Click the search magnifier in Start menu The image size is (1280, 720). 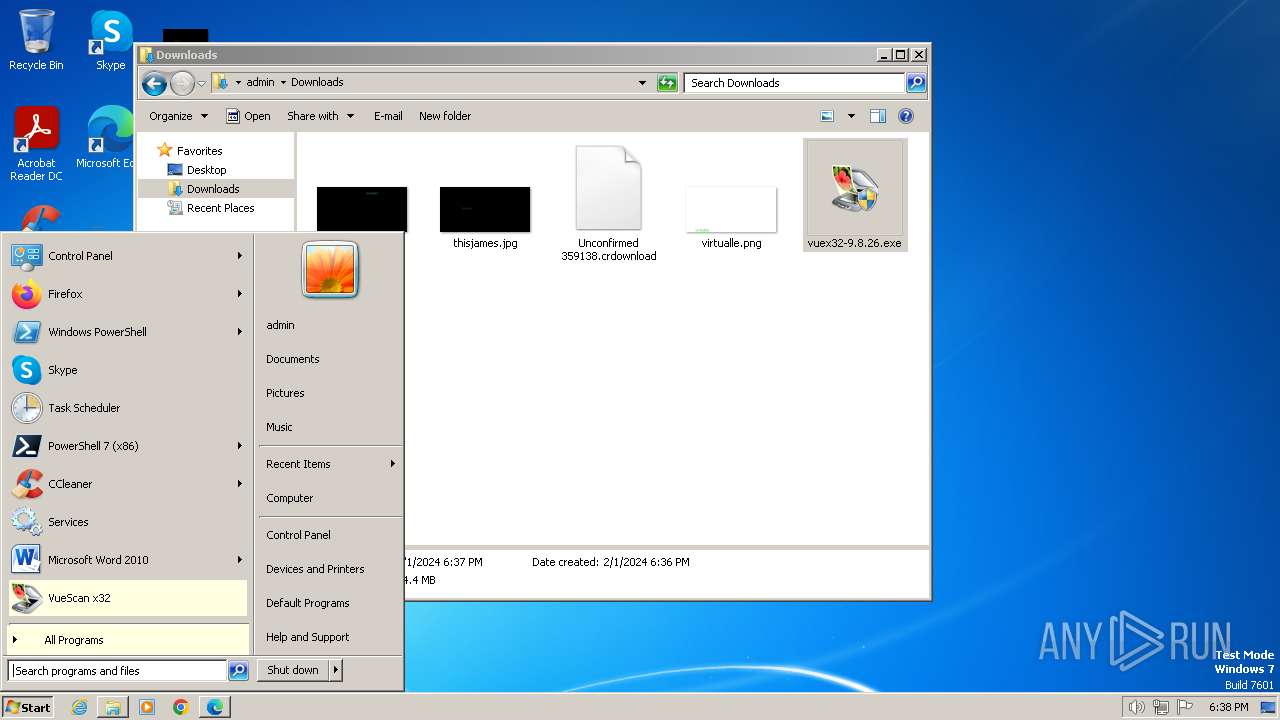click(238, 671)
